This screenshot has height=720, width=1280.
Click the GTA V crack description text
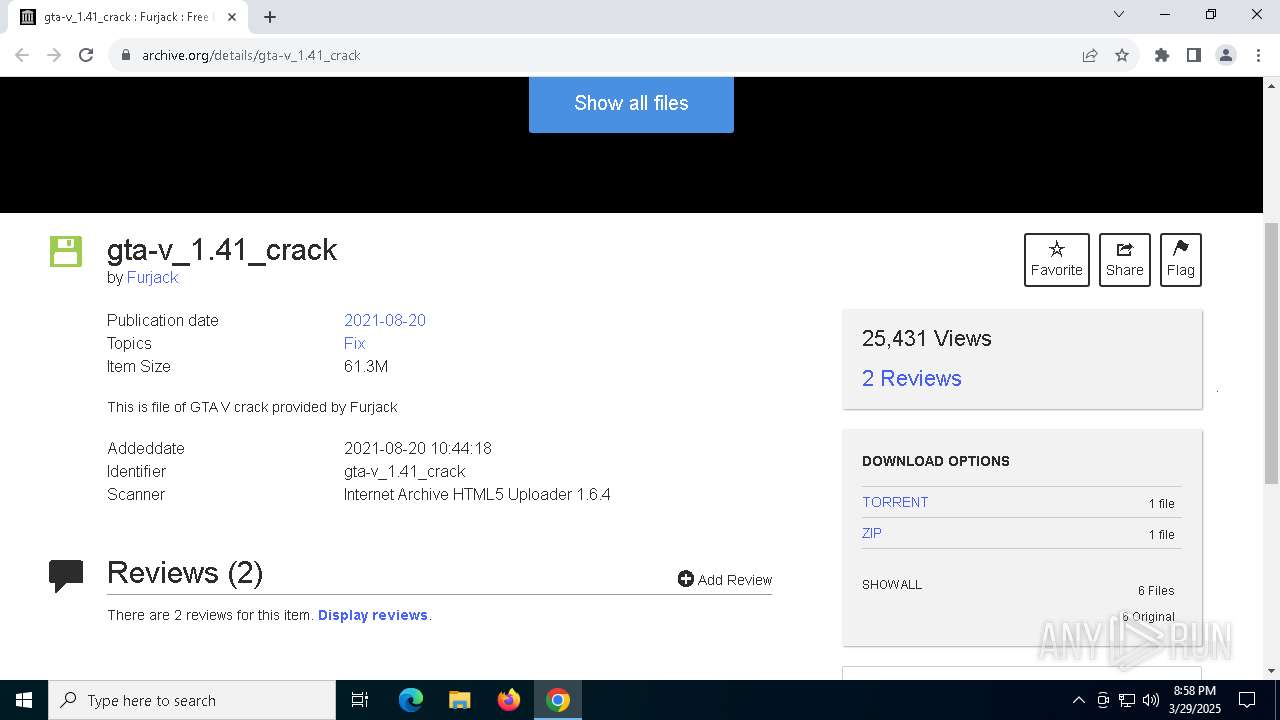[x=252, y=407]
